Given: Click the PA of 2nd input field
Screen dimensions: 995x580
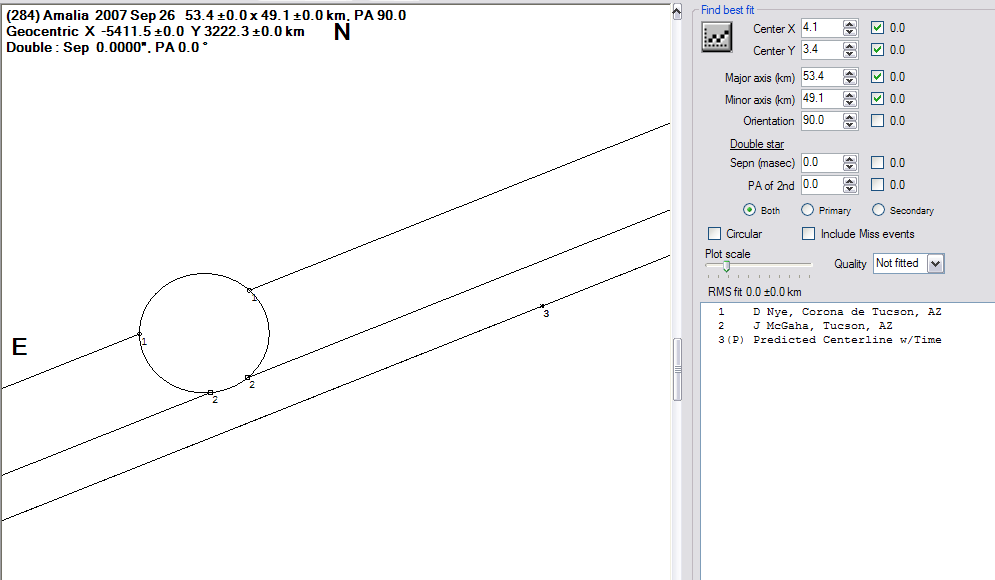Looking at the screenshot, I should tap(821, 185).
